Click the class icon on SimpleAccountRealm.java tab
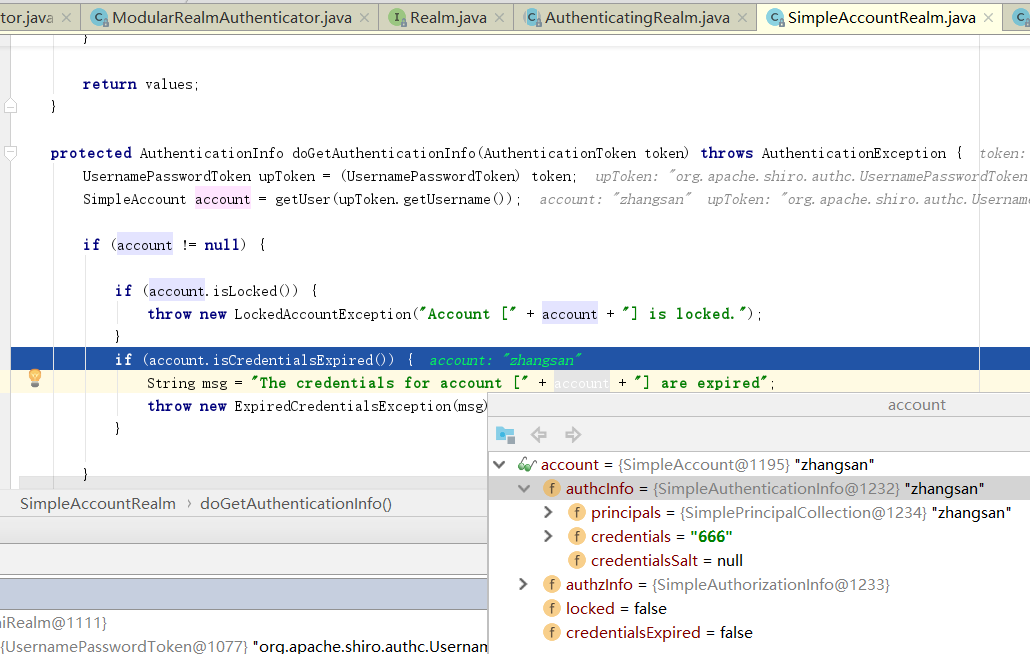Viewport: 1030px width, 654px height. tap(775, 18)
